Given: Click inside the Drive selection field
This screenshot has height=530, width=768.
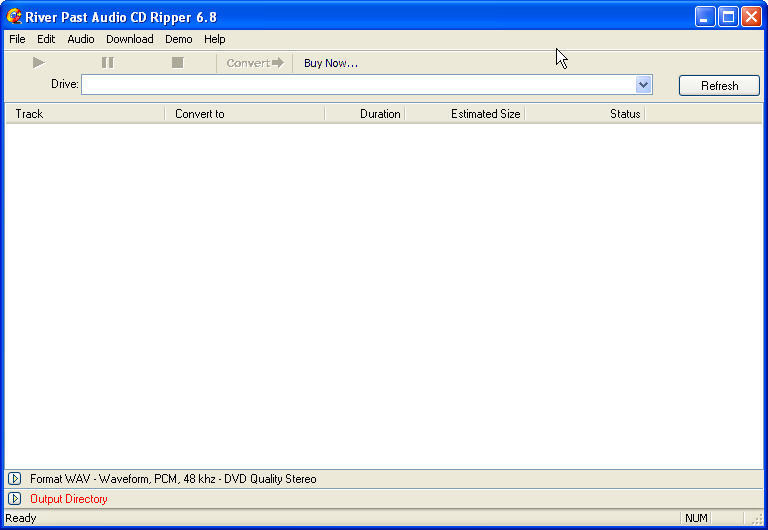Looking at the screenshot, I should point(359,85).
